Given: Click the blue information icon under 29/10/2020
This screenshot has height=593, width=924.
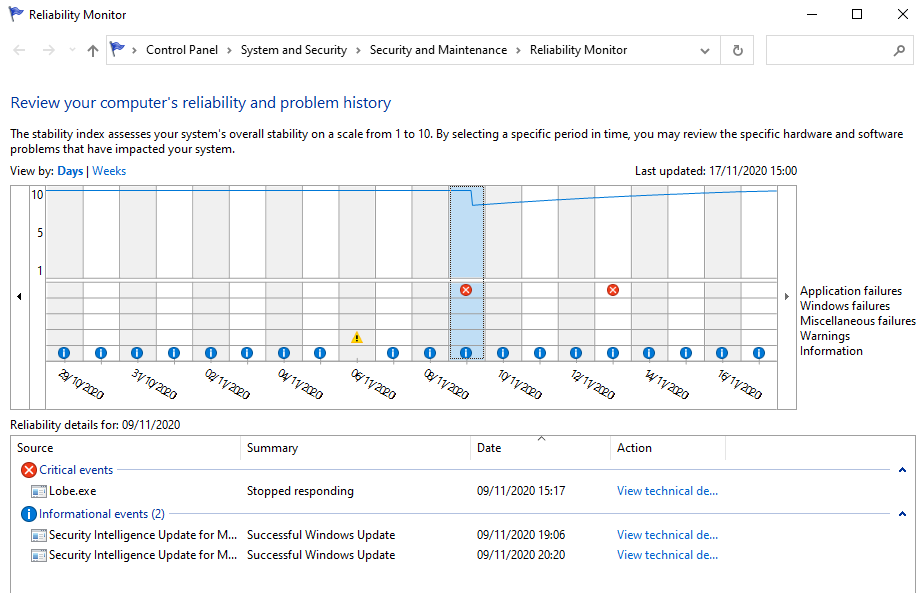Looking at the screenshot, I should pos(63,352).
